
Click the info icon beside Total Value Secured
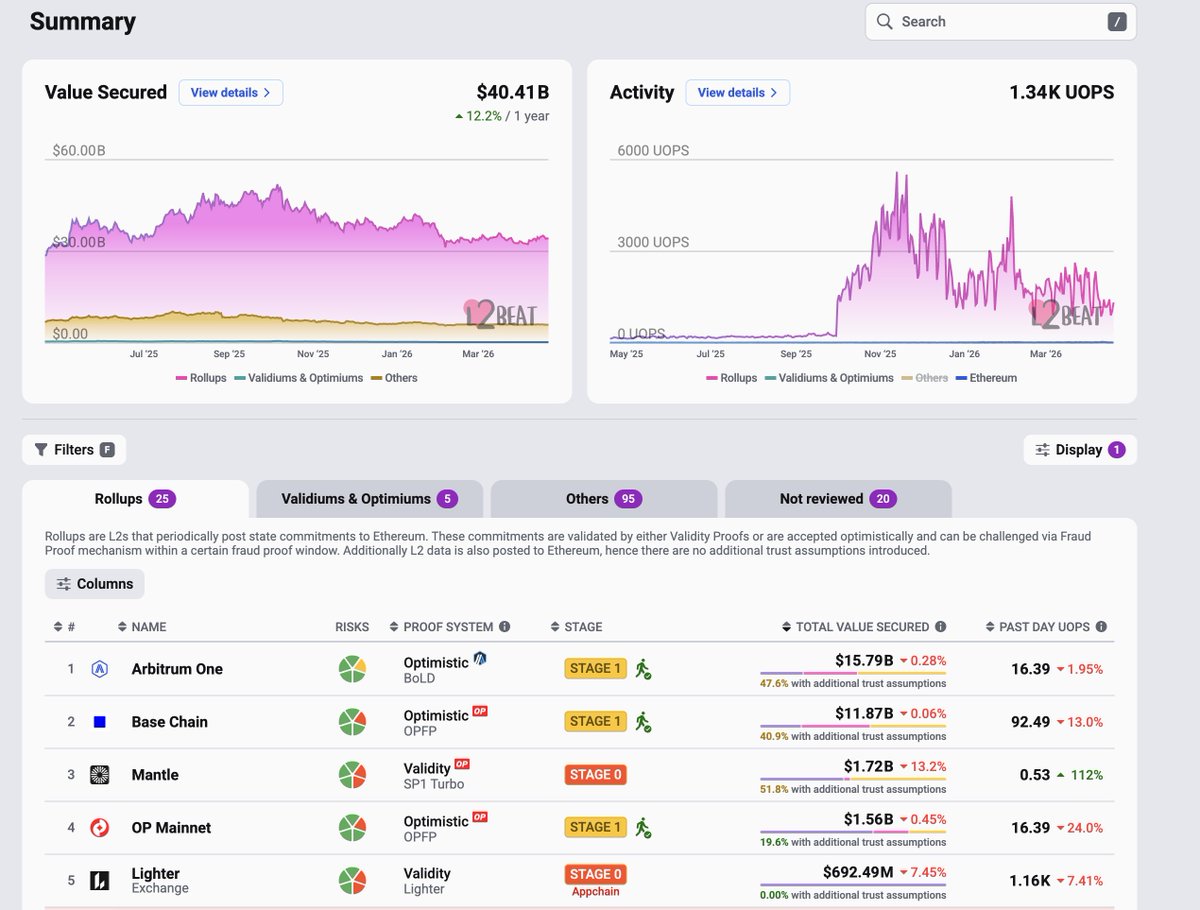click(x=940, y=627)
